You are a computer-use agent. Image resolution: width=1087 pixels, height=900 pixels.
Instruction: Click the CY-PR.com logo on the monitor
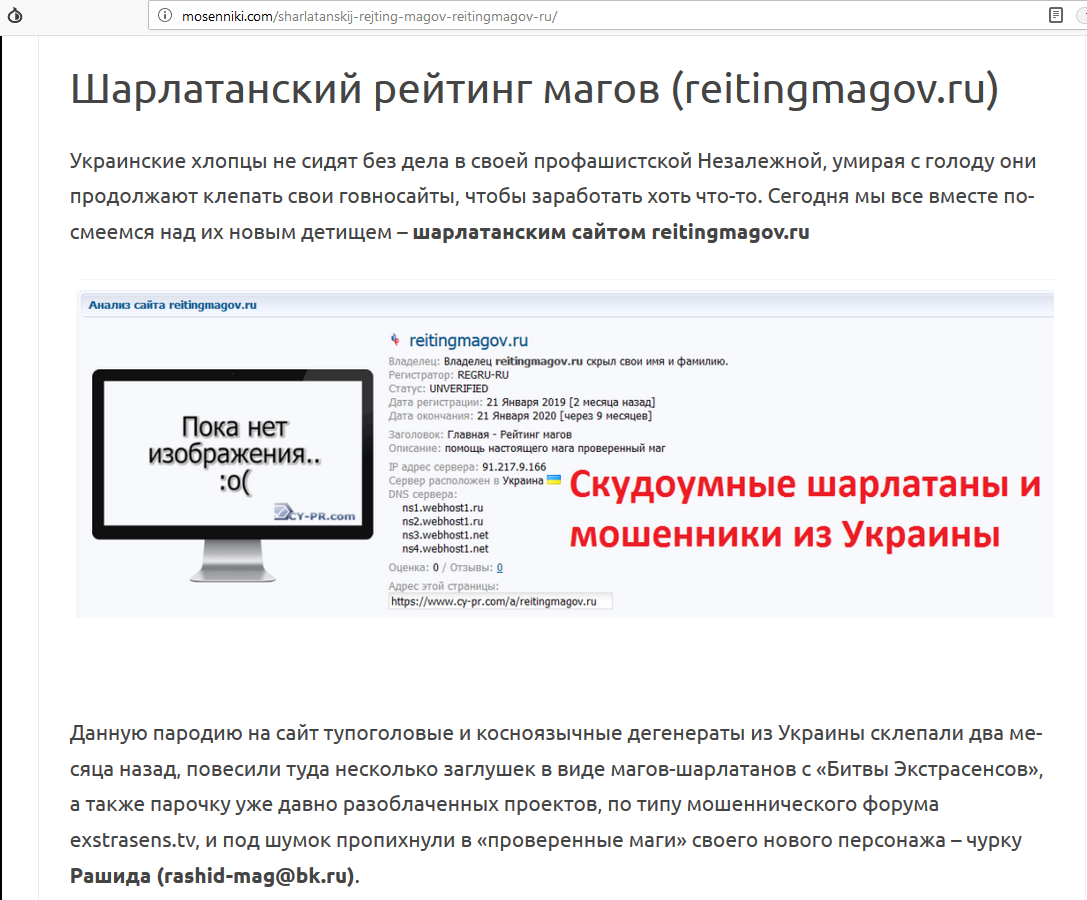click(x=316, y=514)
